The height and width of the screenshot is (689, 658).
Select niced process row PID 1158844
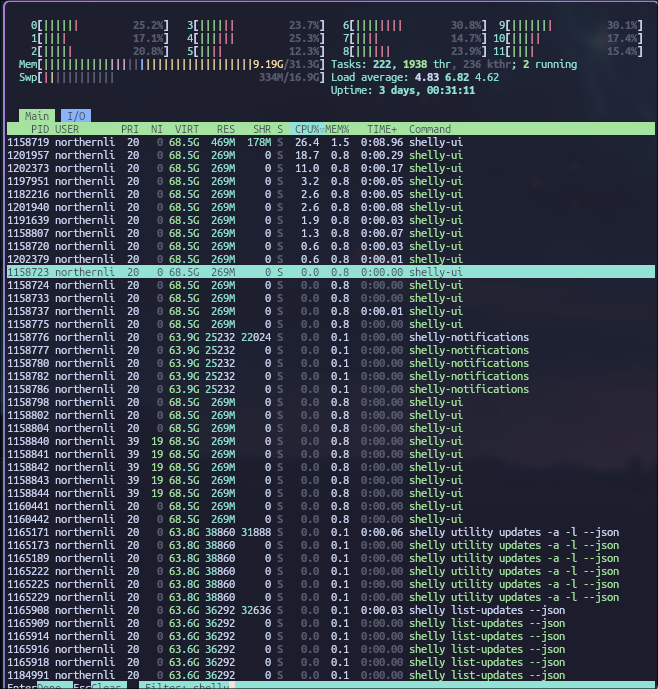click(x=331, y=493)
